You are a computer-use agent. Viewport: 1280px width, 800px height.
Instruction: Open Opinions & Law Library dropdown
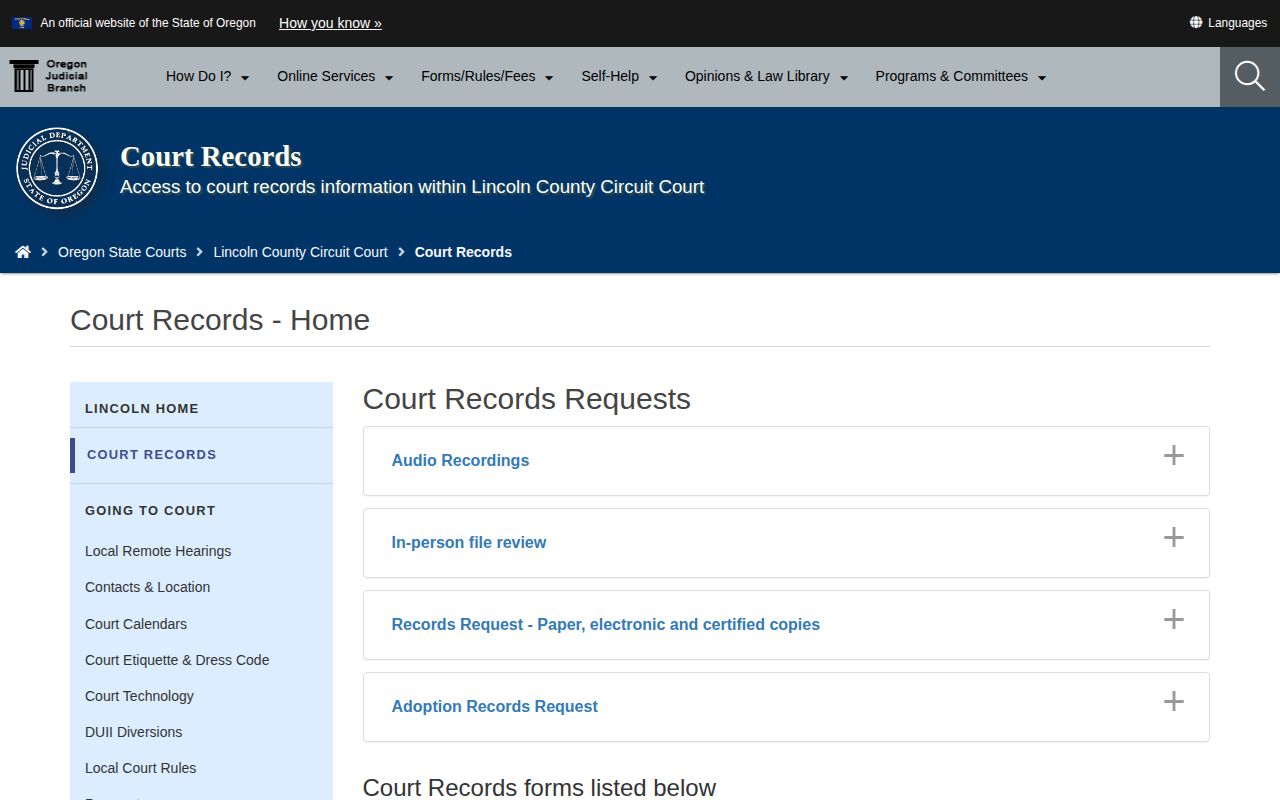pos(766,76)
